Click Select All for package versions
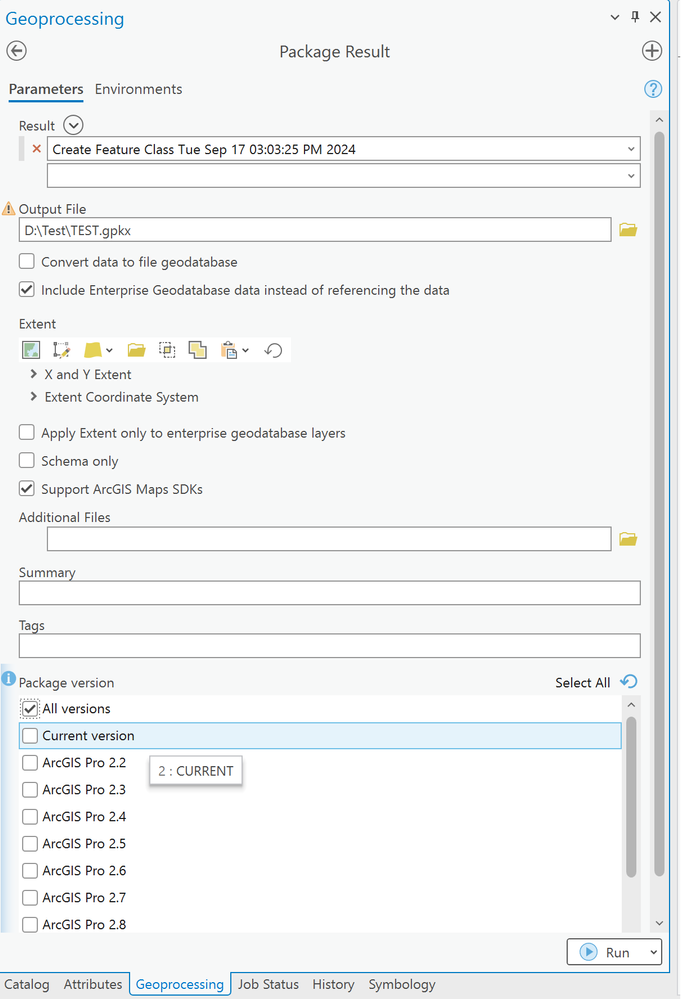Viewport: 681px width, 999px height. click(x=582, y=683)
